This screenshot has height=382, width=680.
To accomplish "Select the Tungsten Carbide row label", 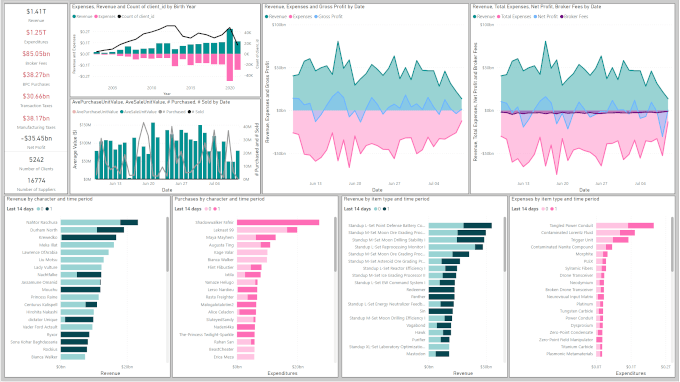I will pyautogui.click(x=576, y=311).
